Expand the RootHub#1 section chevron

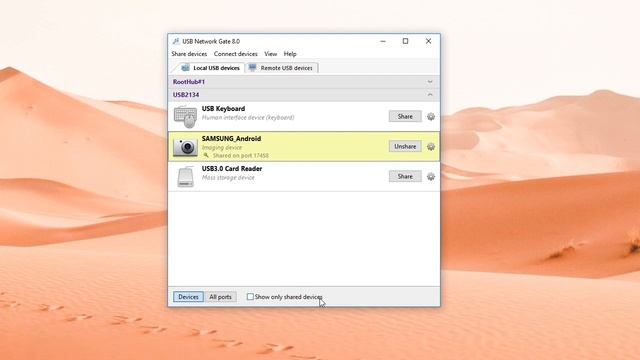tap(430, 82)
